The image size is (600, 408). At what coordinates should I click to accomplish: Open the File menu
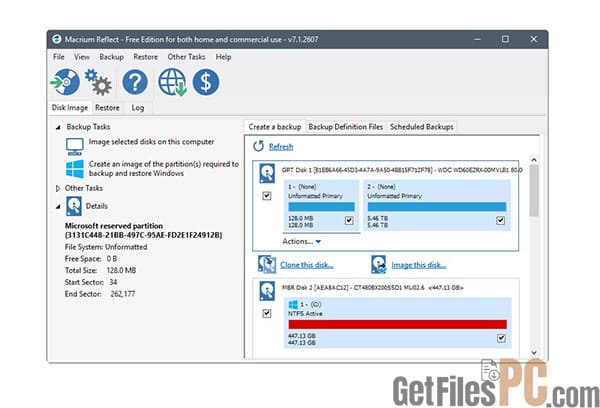click(x=59, y=57)
